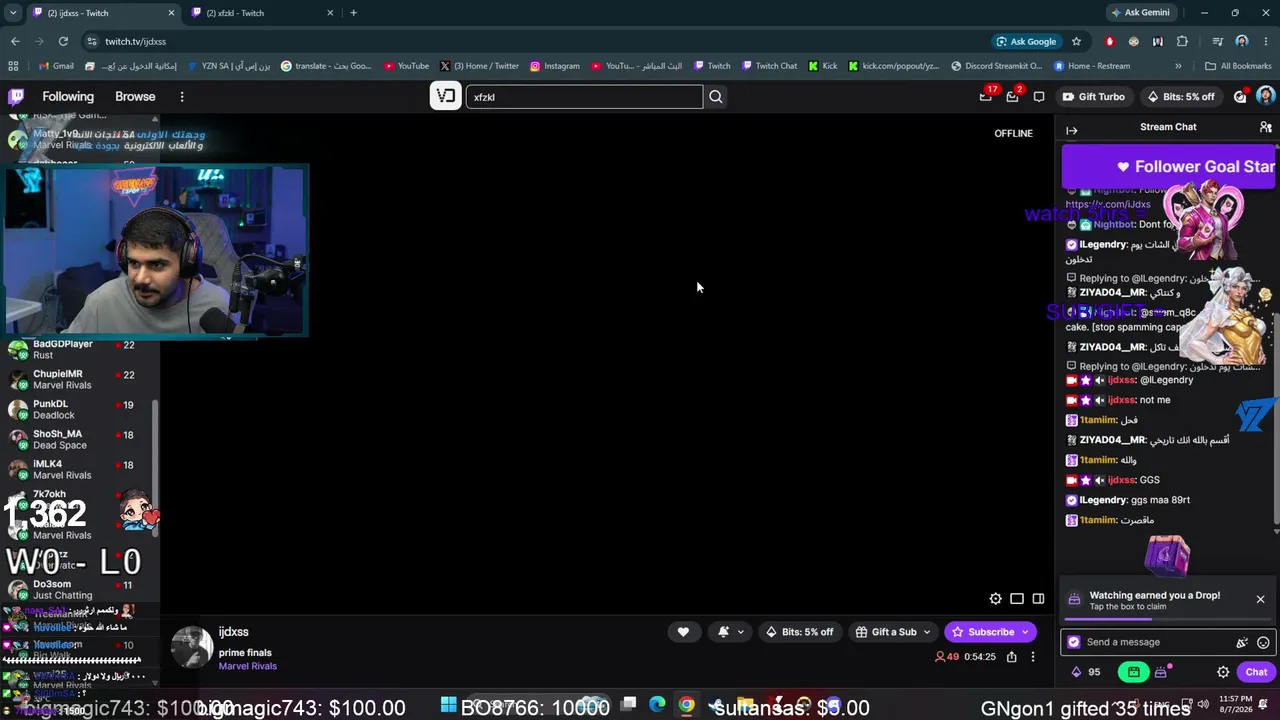Viewport: 1280px width, 720px height.
Task: Open the Gmail bookmark
Action: 56,66
